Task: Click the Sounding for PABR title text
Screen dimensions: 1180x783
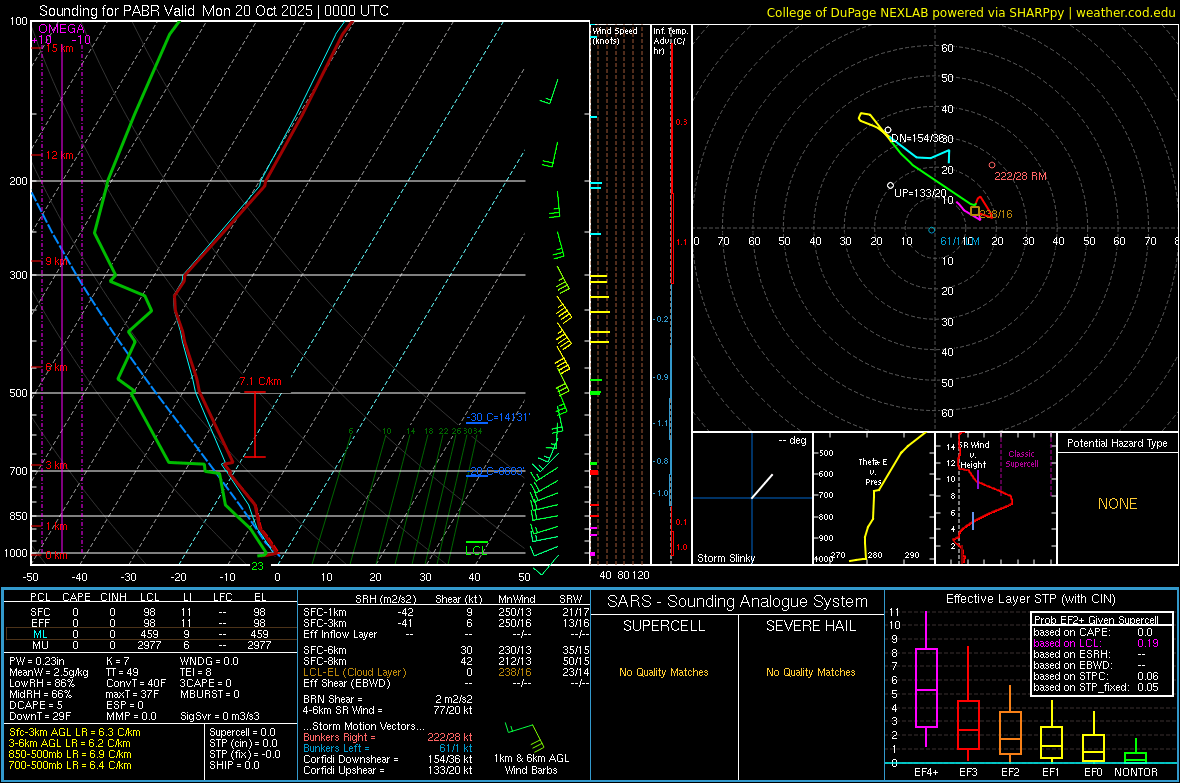Action: [214, 11]
